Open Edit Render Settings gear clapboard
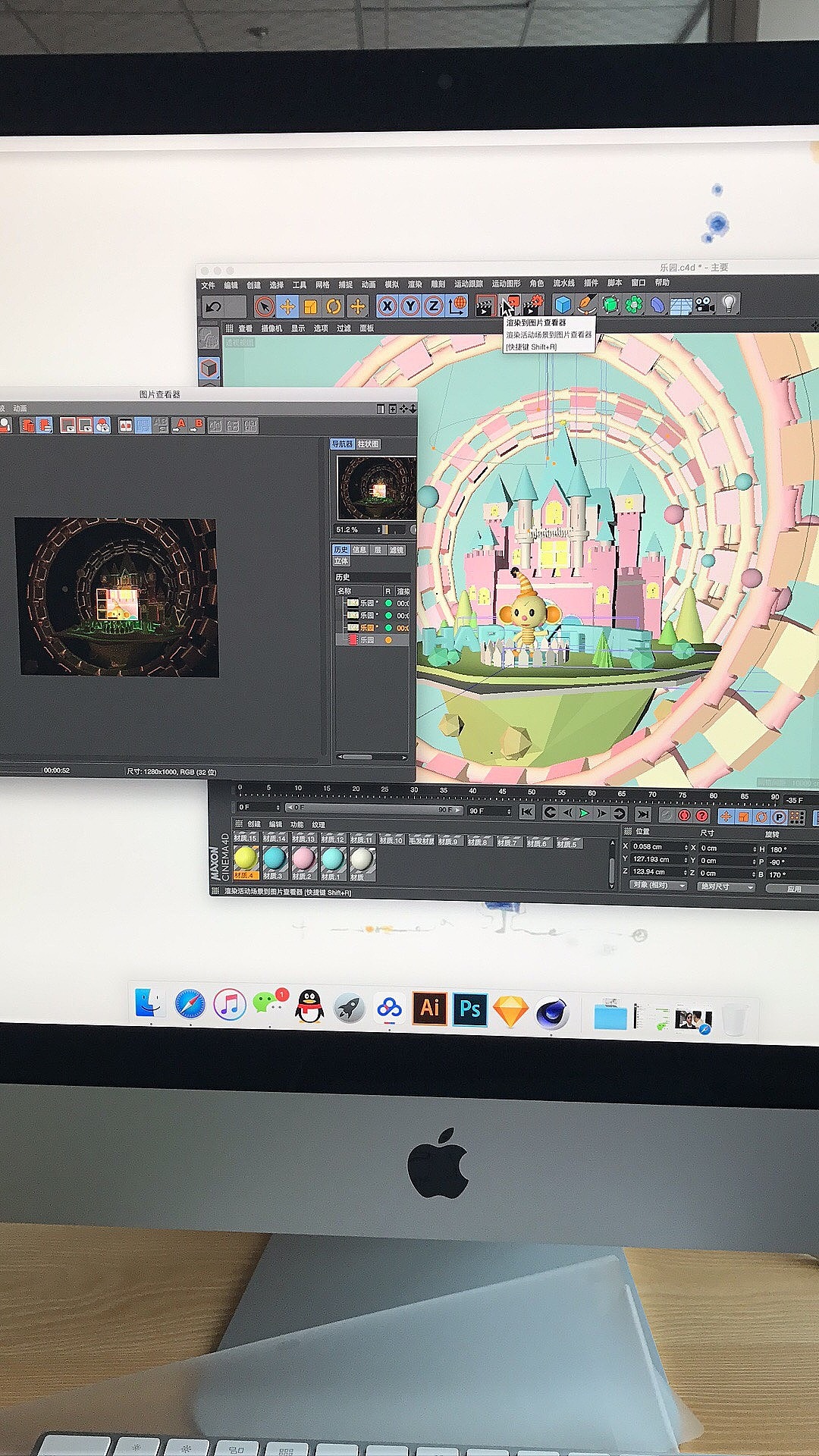 click(x=534, y=305)
